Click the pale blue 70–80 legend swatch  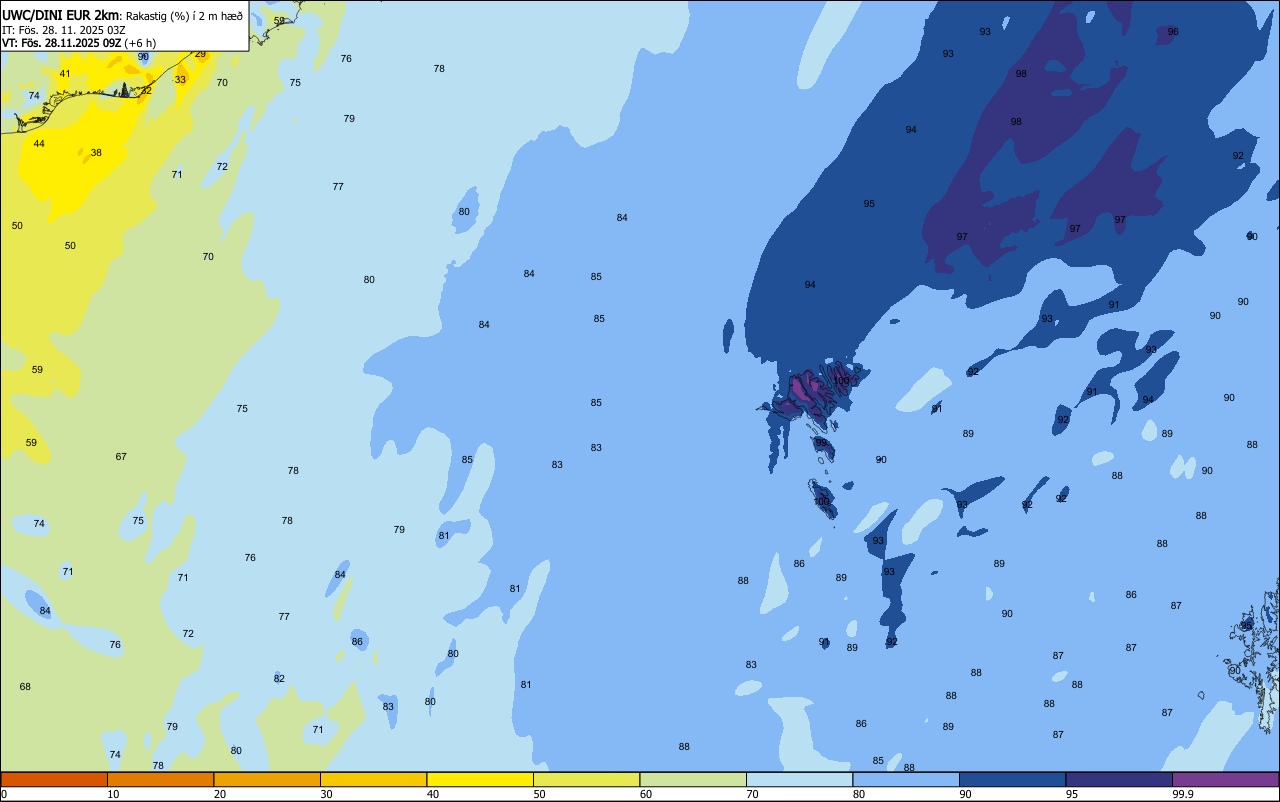[799, 779]
